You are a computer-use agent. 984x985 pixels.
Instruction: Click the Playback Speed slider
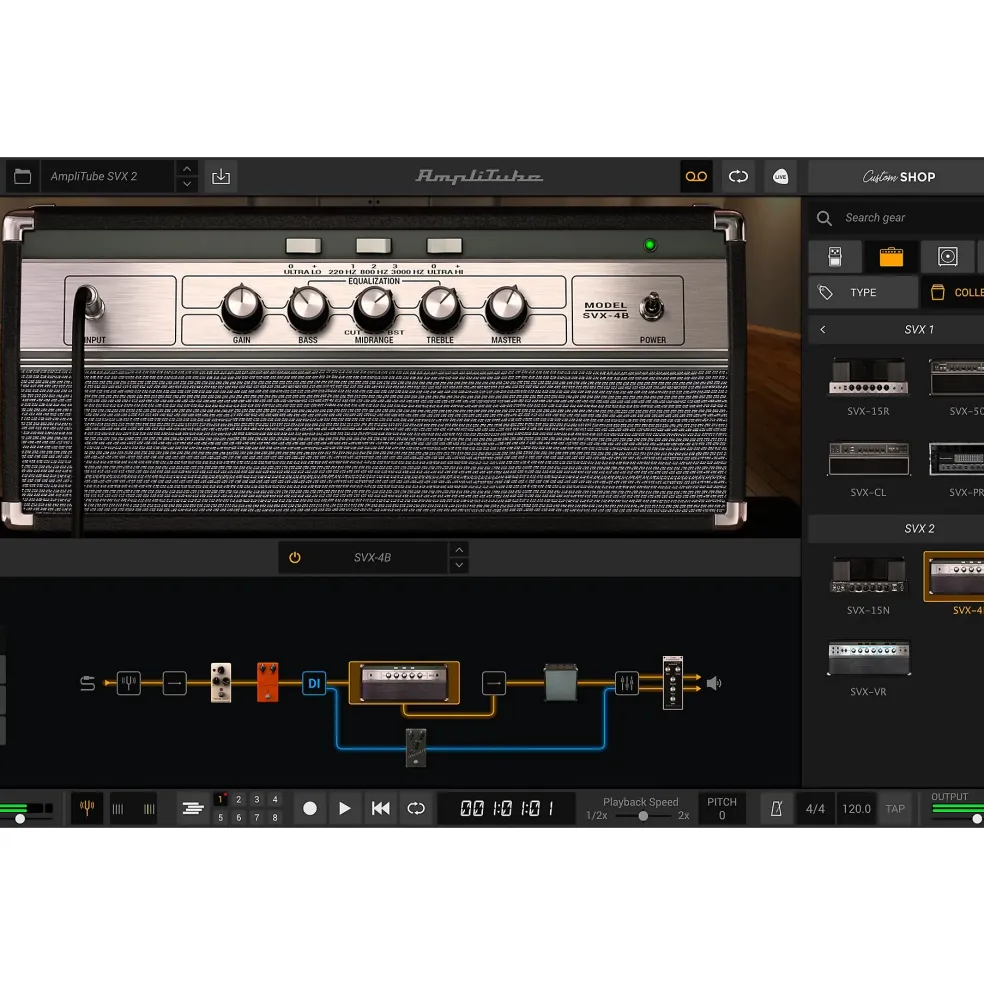pos(643,816)
